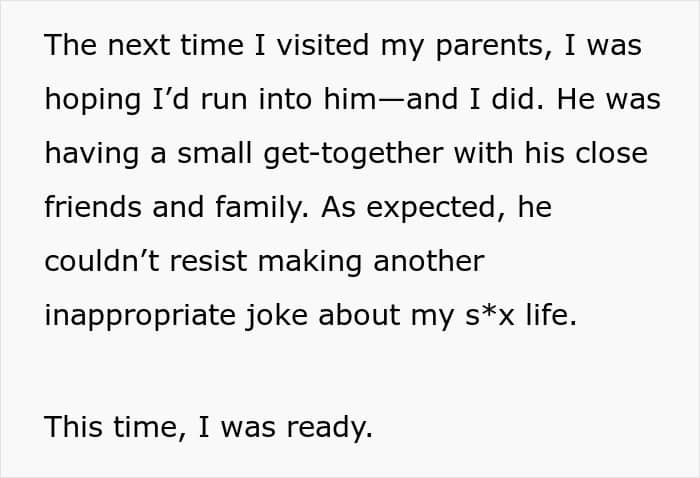Click the word "couldn't"

click(x=102, y=261)
